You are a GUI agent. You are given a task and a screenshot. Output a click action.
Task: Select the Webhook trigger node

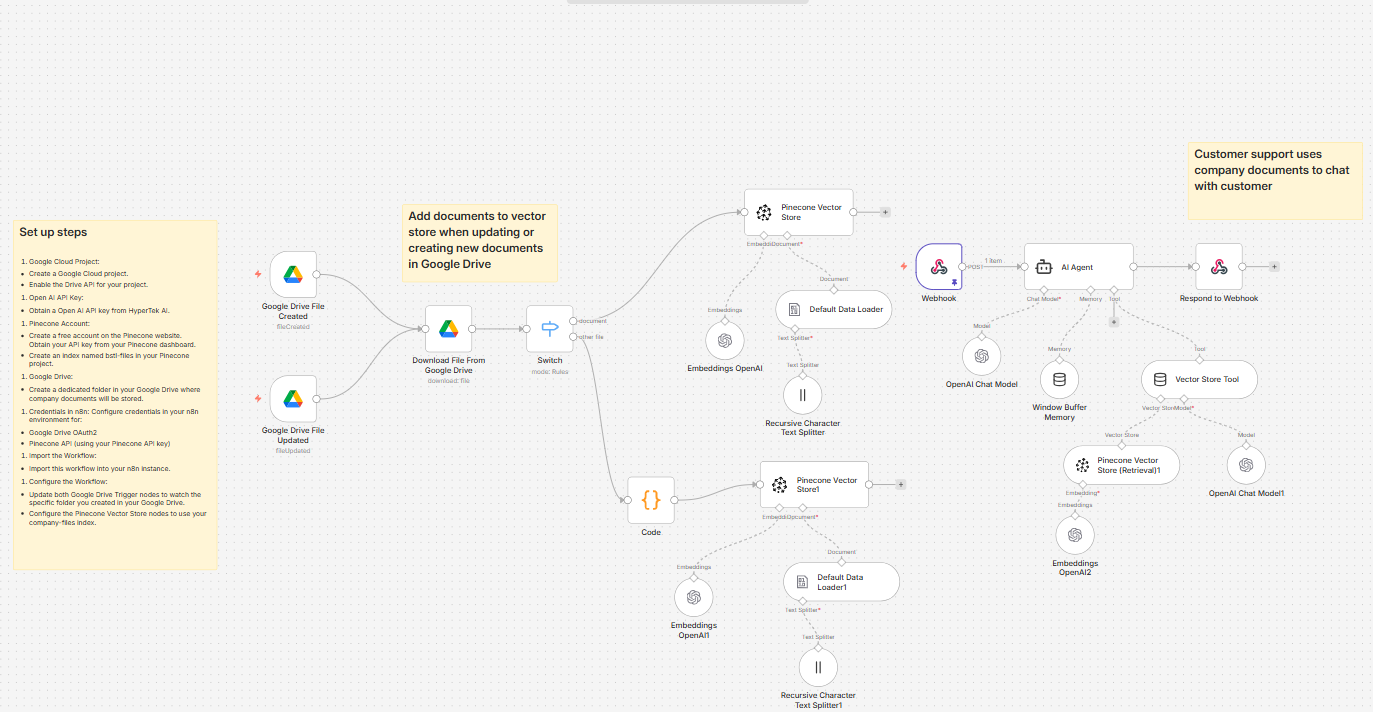pos(938,266)
